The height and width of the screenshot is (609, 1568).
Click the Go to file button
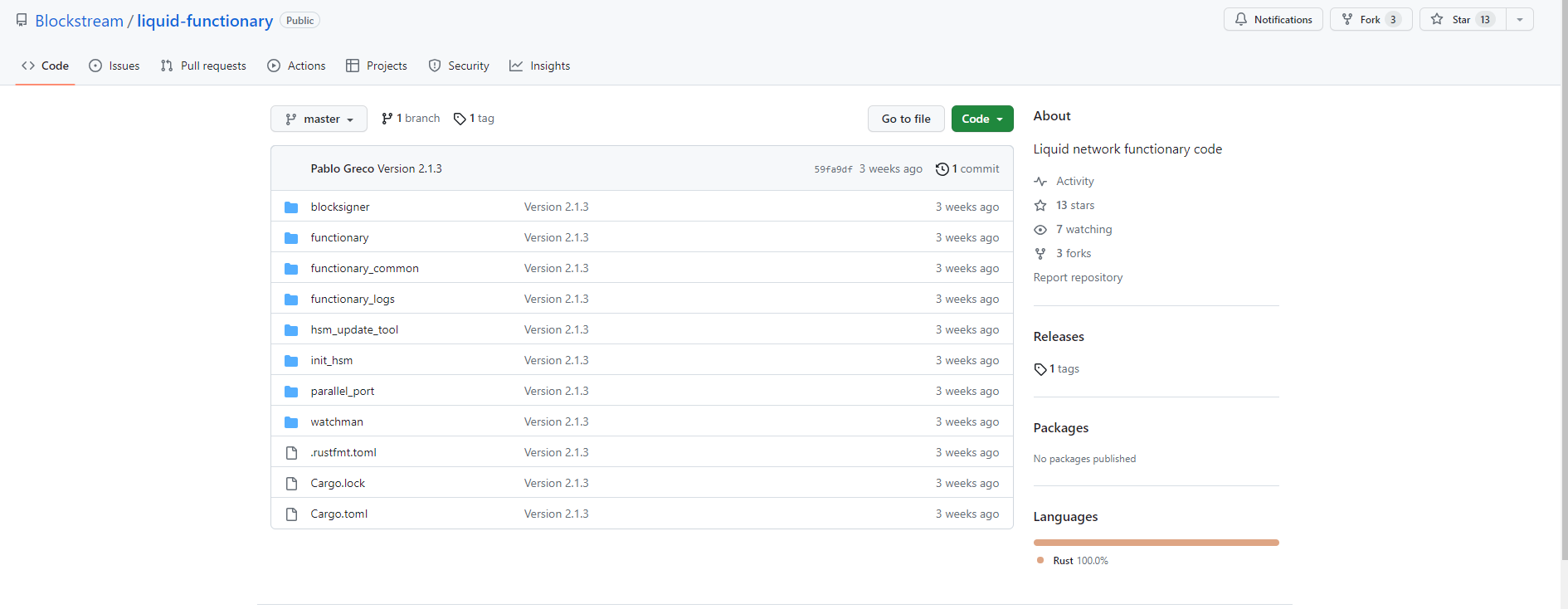pyautogui.click(x=906, y=119)
